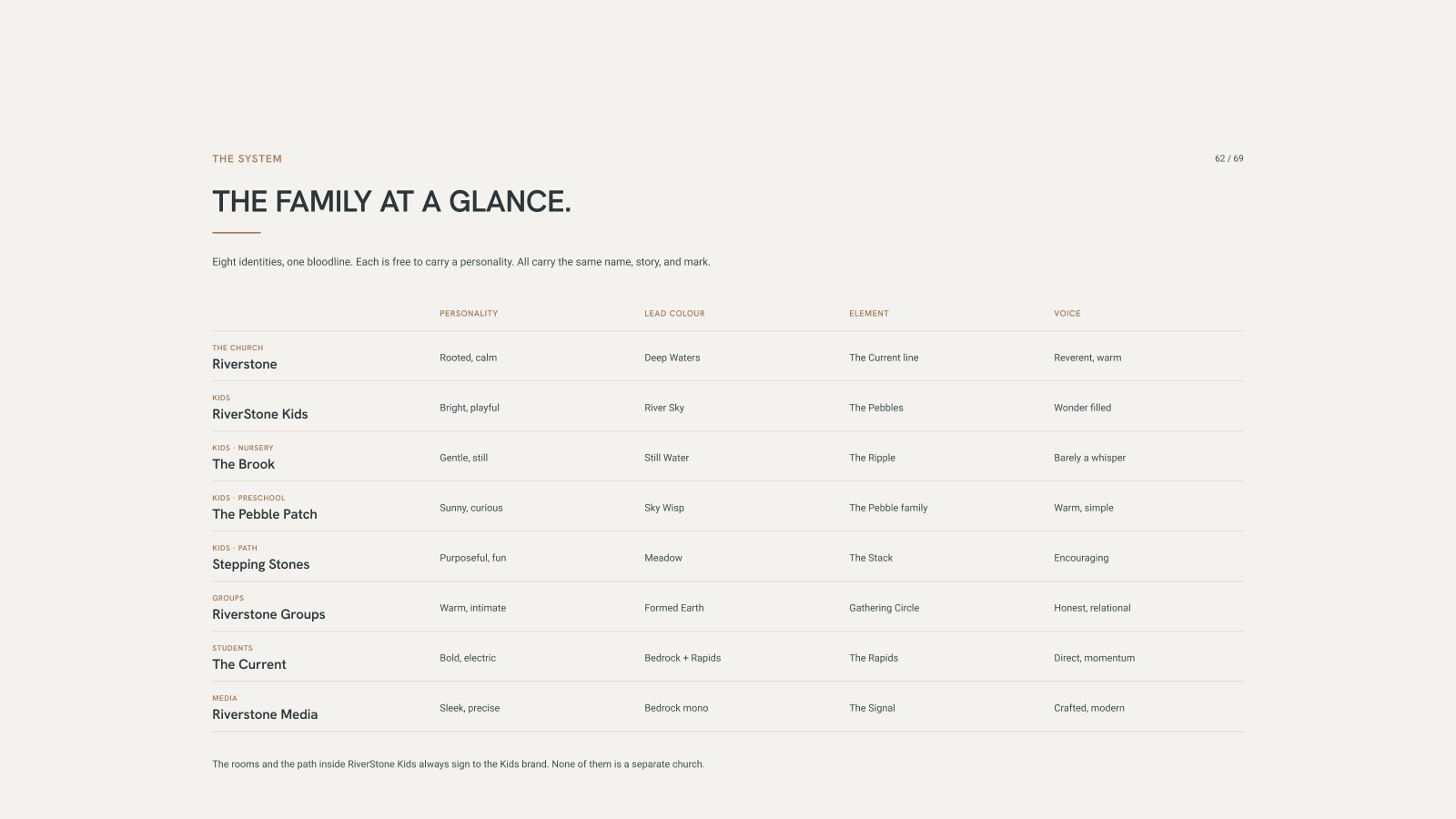Screen dimensions: 1456x819
Task: Click the 'Direct, momentum' cell
Action: [1094, 658]
